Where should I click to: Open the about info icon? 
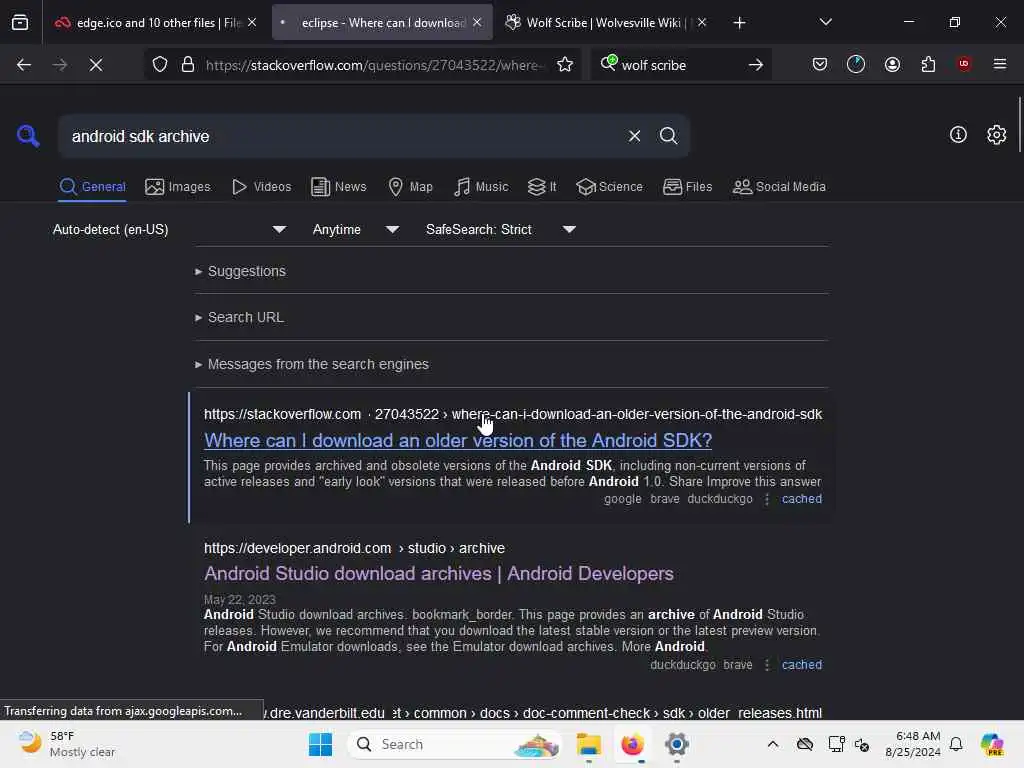point(958,135)
